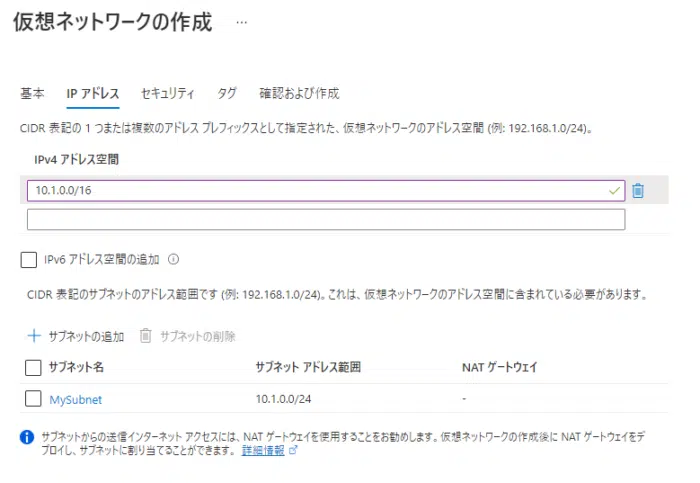
Task: Open the セキュリティ tab
Action: point(167,93)
